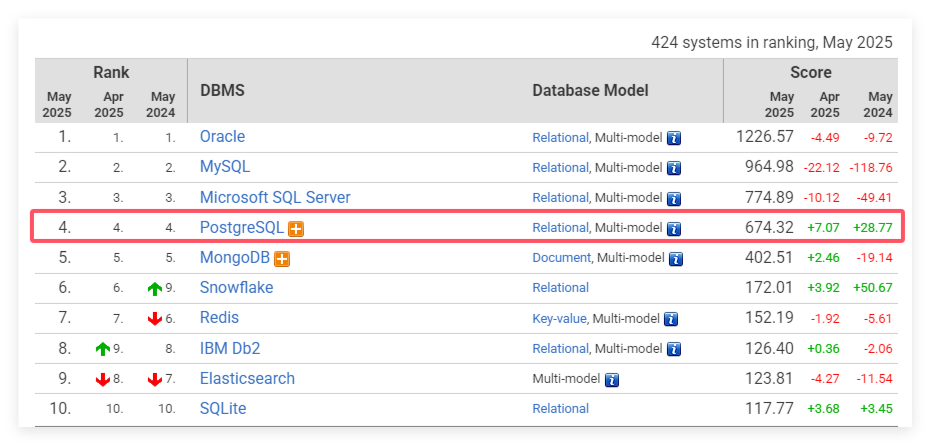Screen dimensions: 929x444
Task: Open the Snowflake DBMS link
Action: coord(236,288)
